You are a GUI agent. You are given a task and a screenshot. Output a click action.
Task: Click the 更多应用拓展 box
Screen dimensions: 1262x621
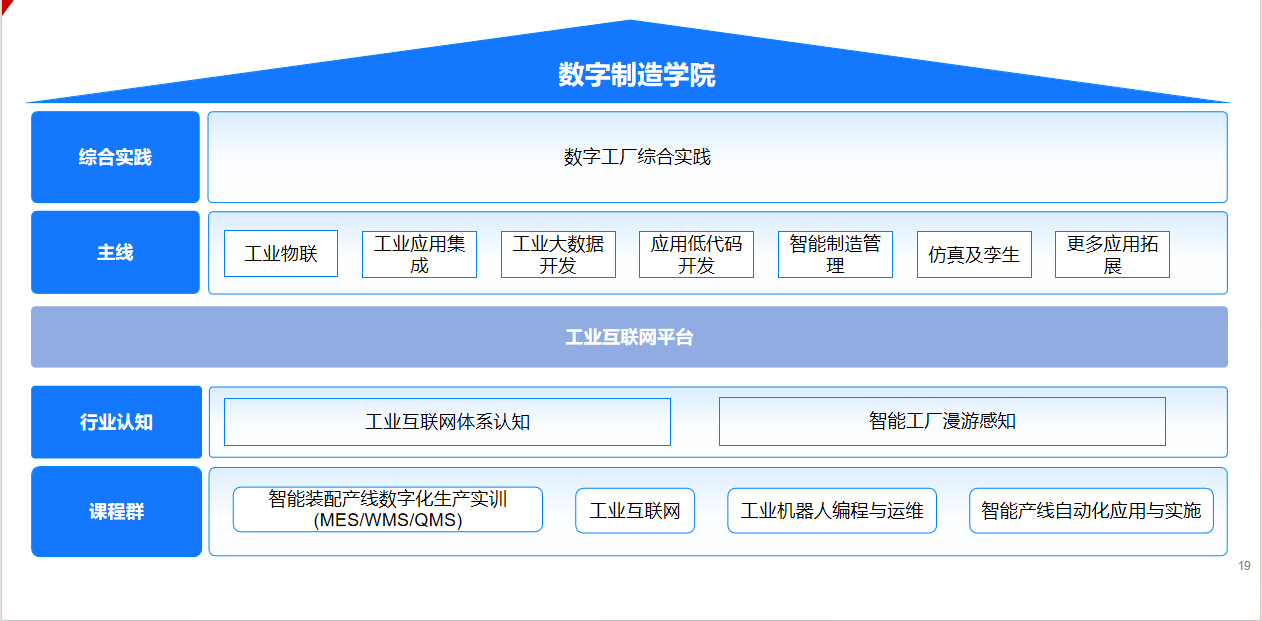1112,254
